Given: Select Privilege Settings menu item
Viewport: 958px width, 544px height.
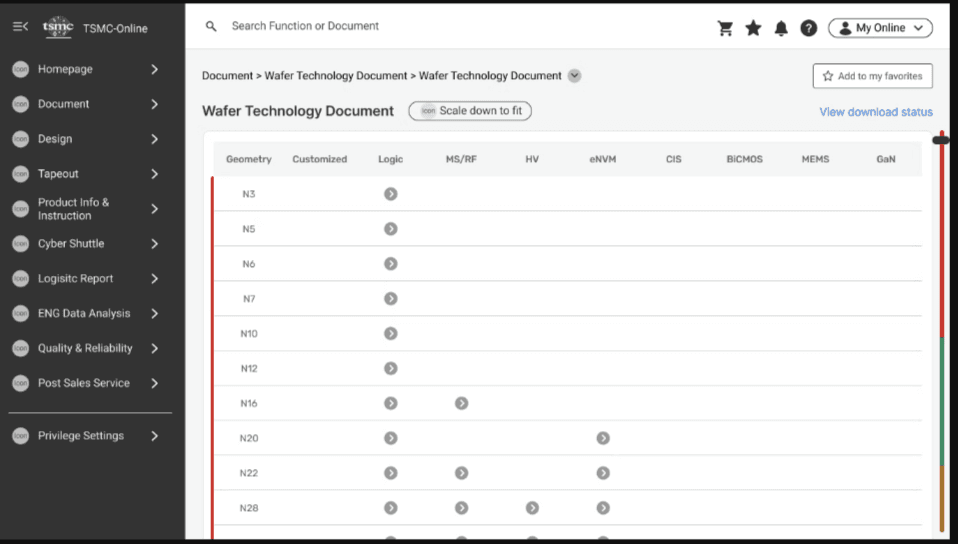Looking at the screenshot, I should point(86,435).
